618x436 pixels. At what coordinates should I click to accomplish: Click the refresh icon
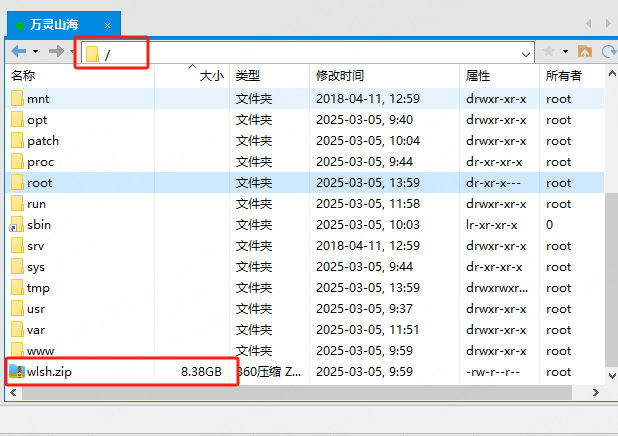[x=609, y=51]
